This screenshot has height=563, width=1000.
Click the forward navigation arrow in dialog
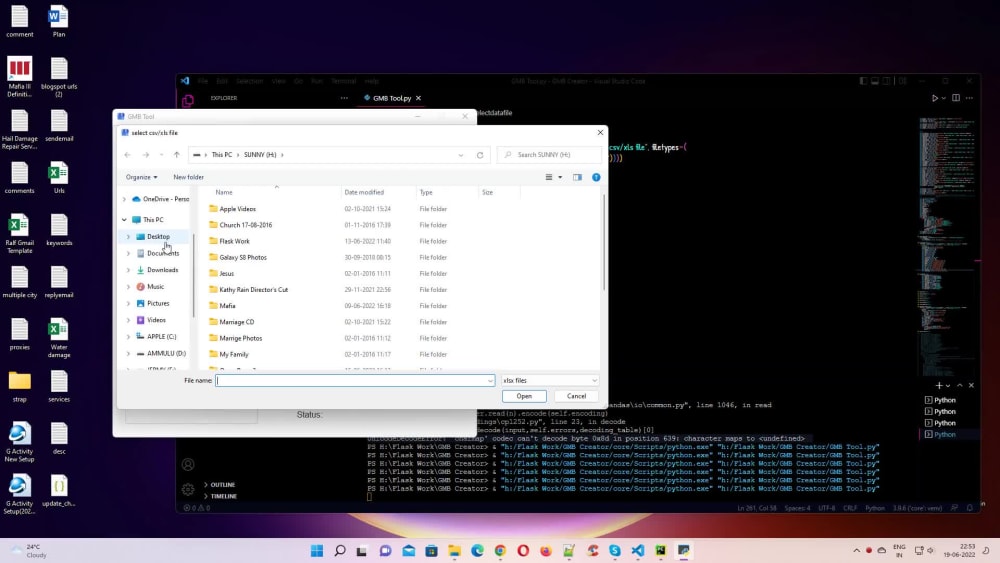tap(145, 155)
